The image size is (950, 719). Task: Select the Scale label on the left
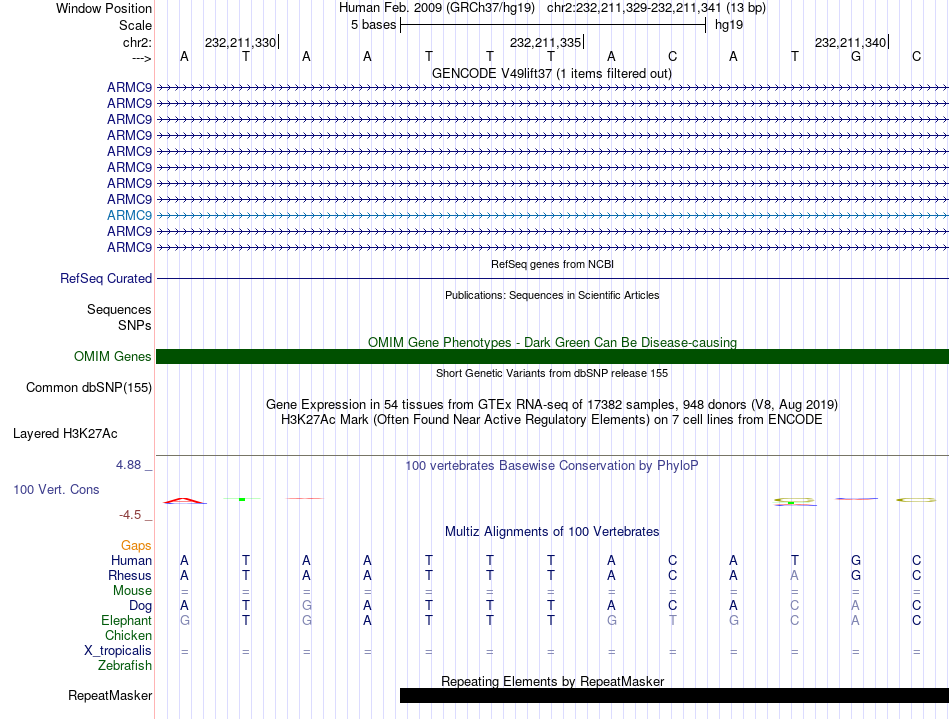(135, 25)
